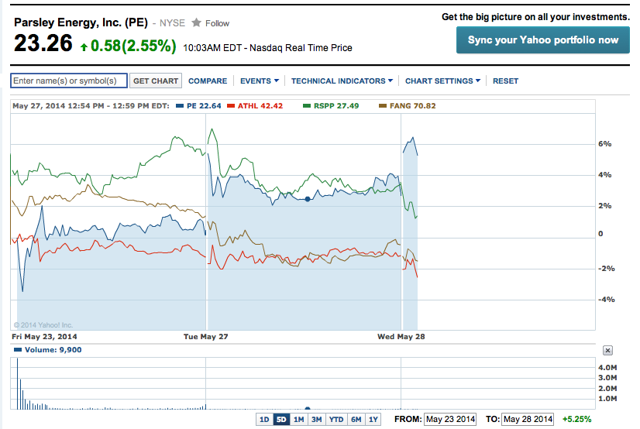Click the Parsley Energy, Inc. (PE) title

(x=81, y=22)
